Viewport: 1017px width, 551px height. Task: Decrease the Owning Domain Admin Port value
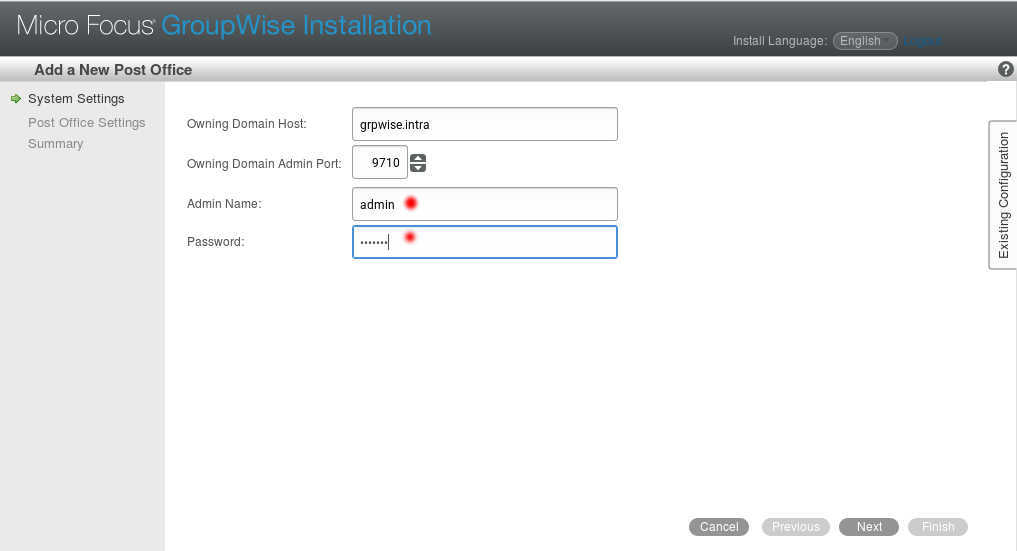[418, 167]
